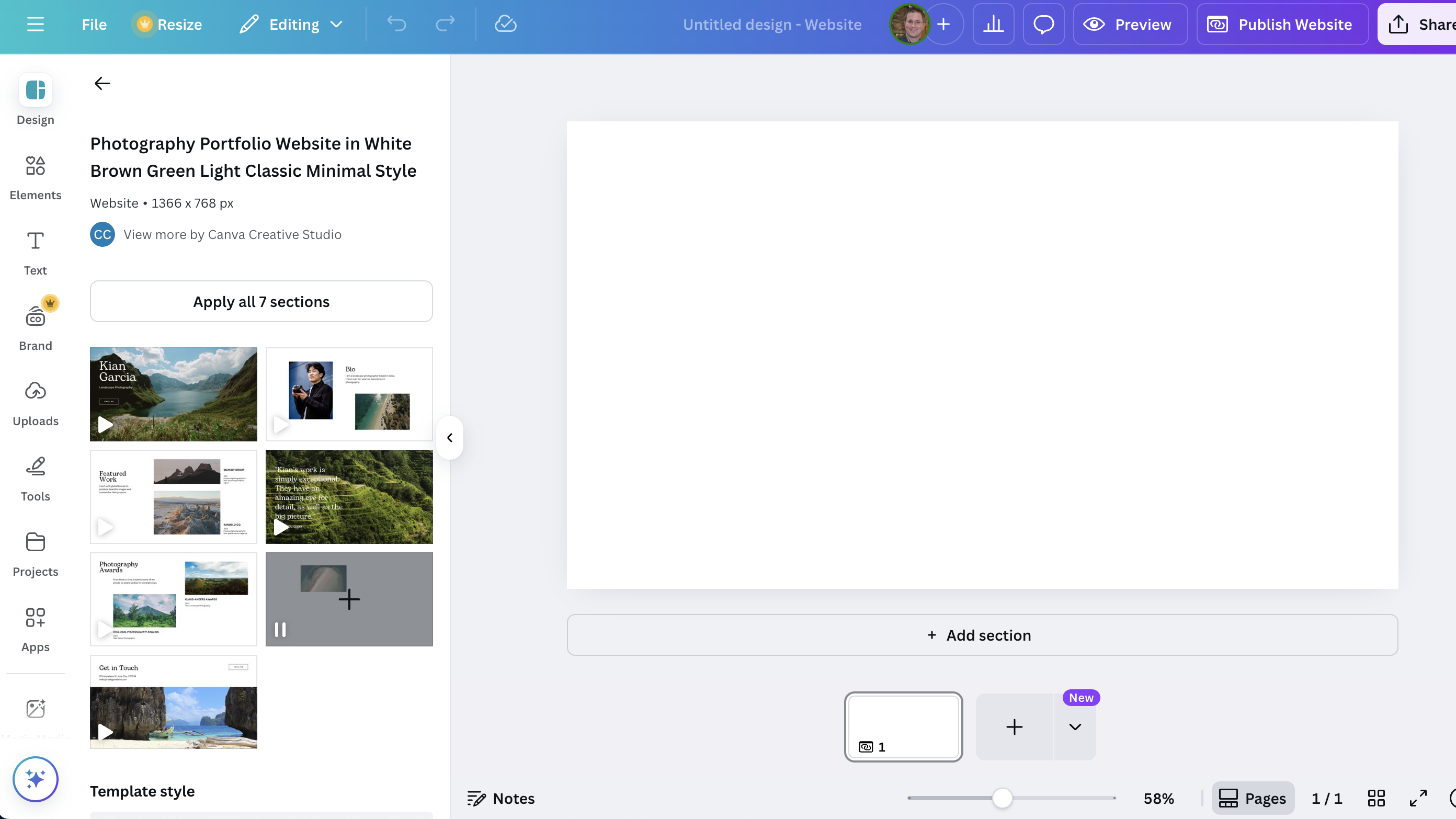Go back with the left arrow
Viewport: 1456px width, 819px height.
pos(102,84)
